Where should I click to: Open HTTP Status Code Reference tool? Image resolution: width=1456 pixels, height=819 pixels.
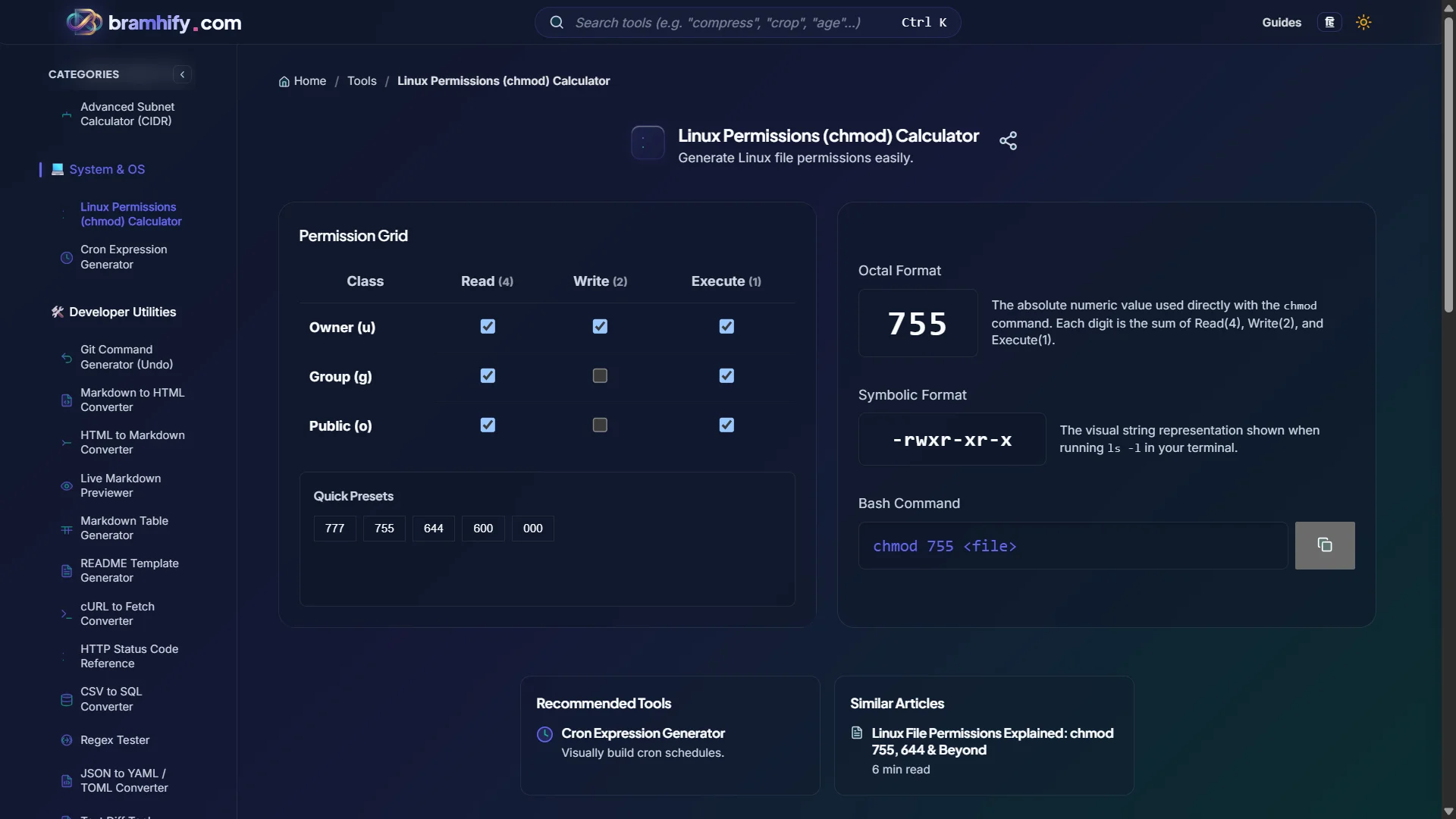[130, 656]
